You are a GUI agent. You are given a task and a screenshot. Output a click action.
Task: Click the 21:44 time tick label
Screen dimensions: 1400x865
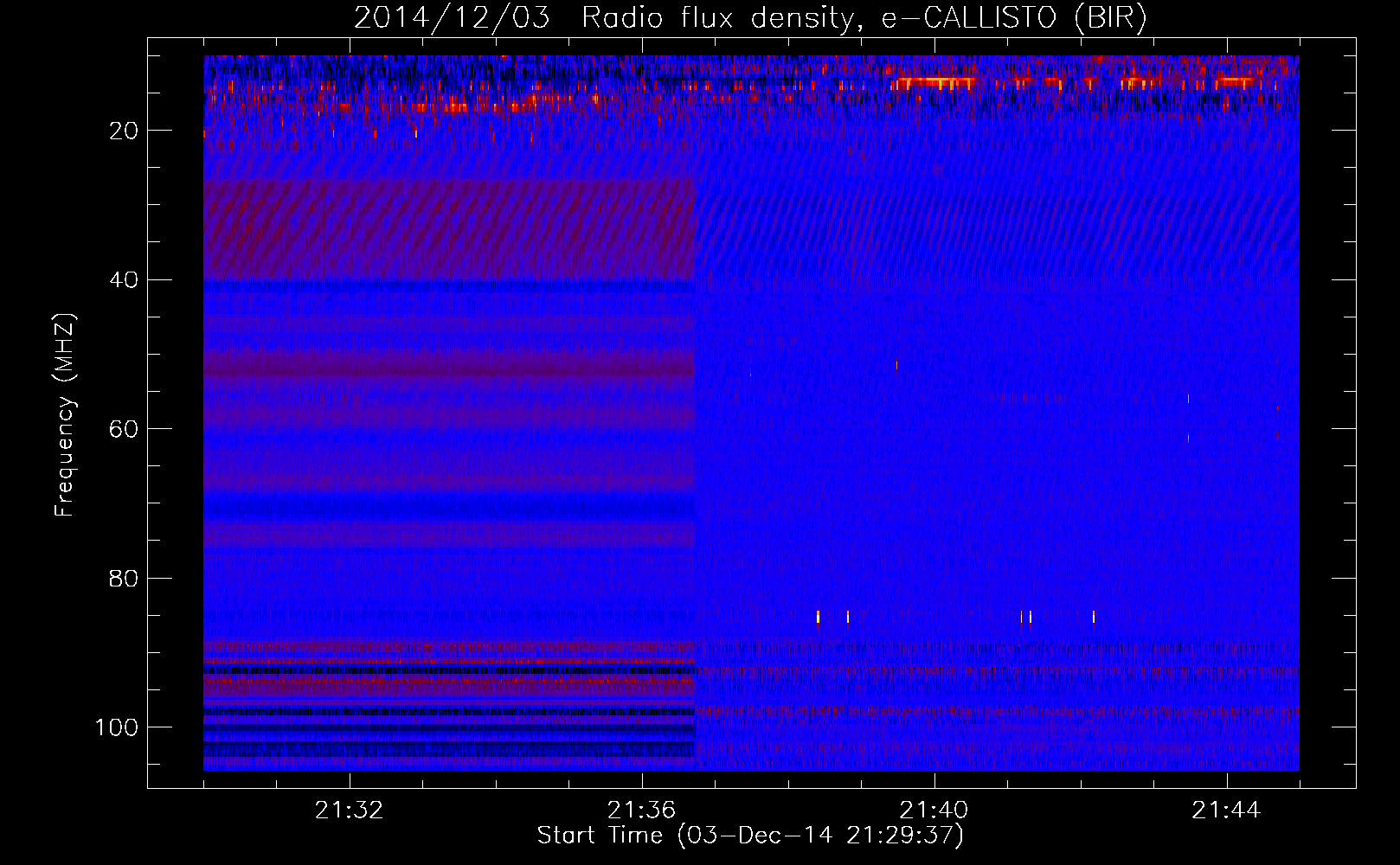point(1226,811)
